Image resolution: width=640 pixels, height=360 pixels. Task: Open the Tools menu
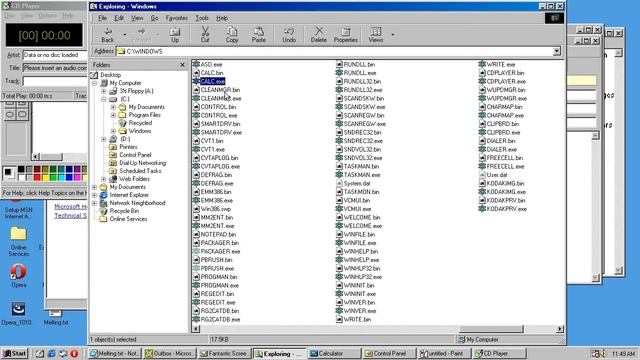[x=202, y=18]
